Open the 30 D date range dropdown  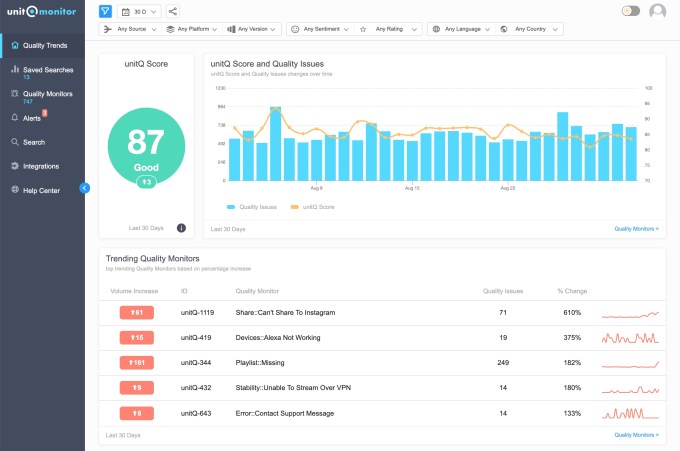pyautogui.click(x=139, y=11)
